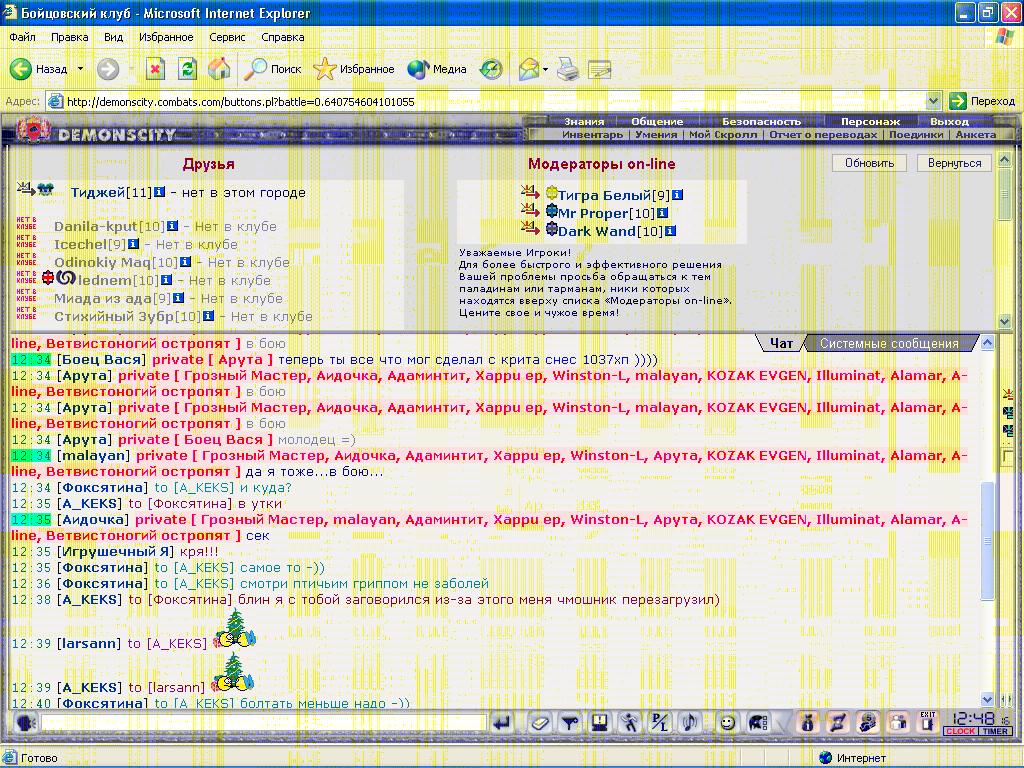Click the Вернуться button

point(954,163)
